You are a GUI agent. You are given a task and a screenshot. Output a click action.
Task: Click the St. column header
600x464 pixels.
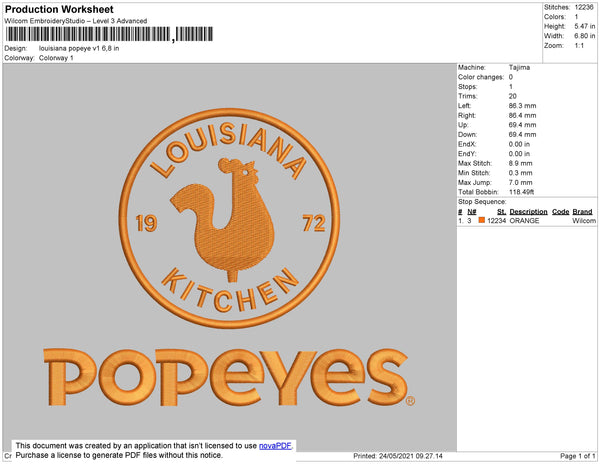tap(501, 212)
